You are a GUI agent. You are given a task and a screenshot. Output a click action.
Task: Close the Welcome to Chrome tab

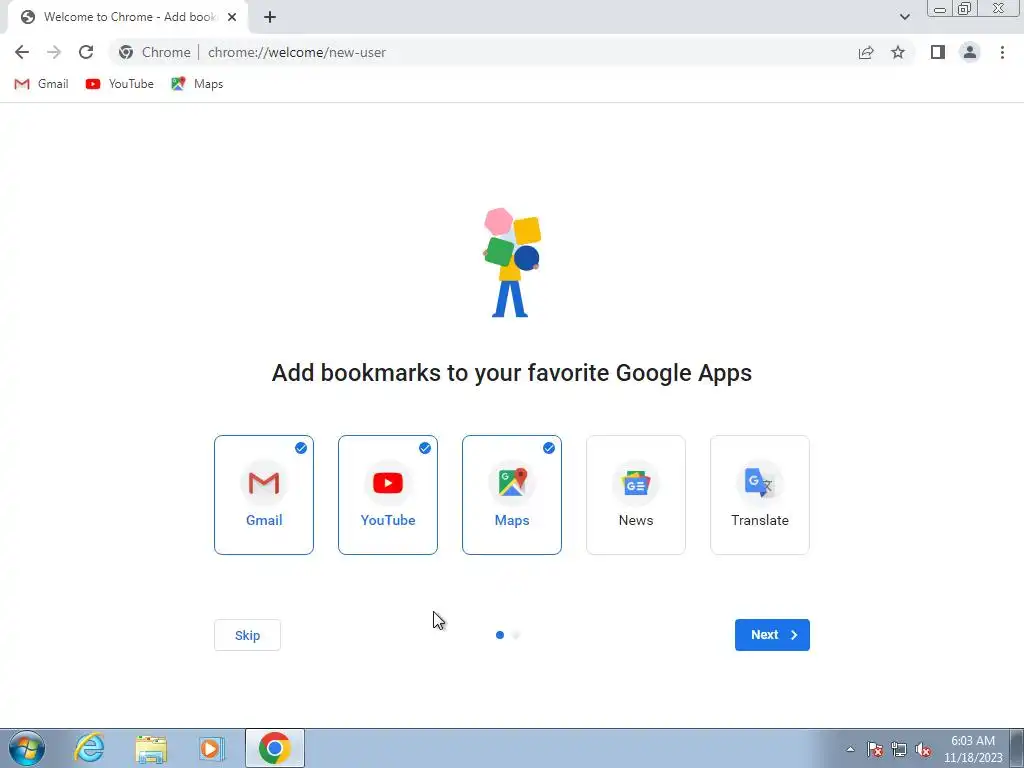(x=232, y=17)
